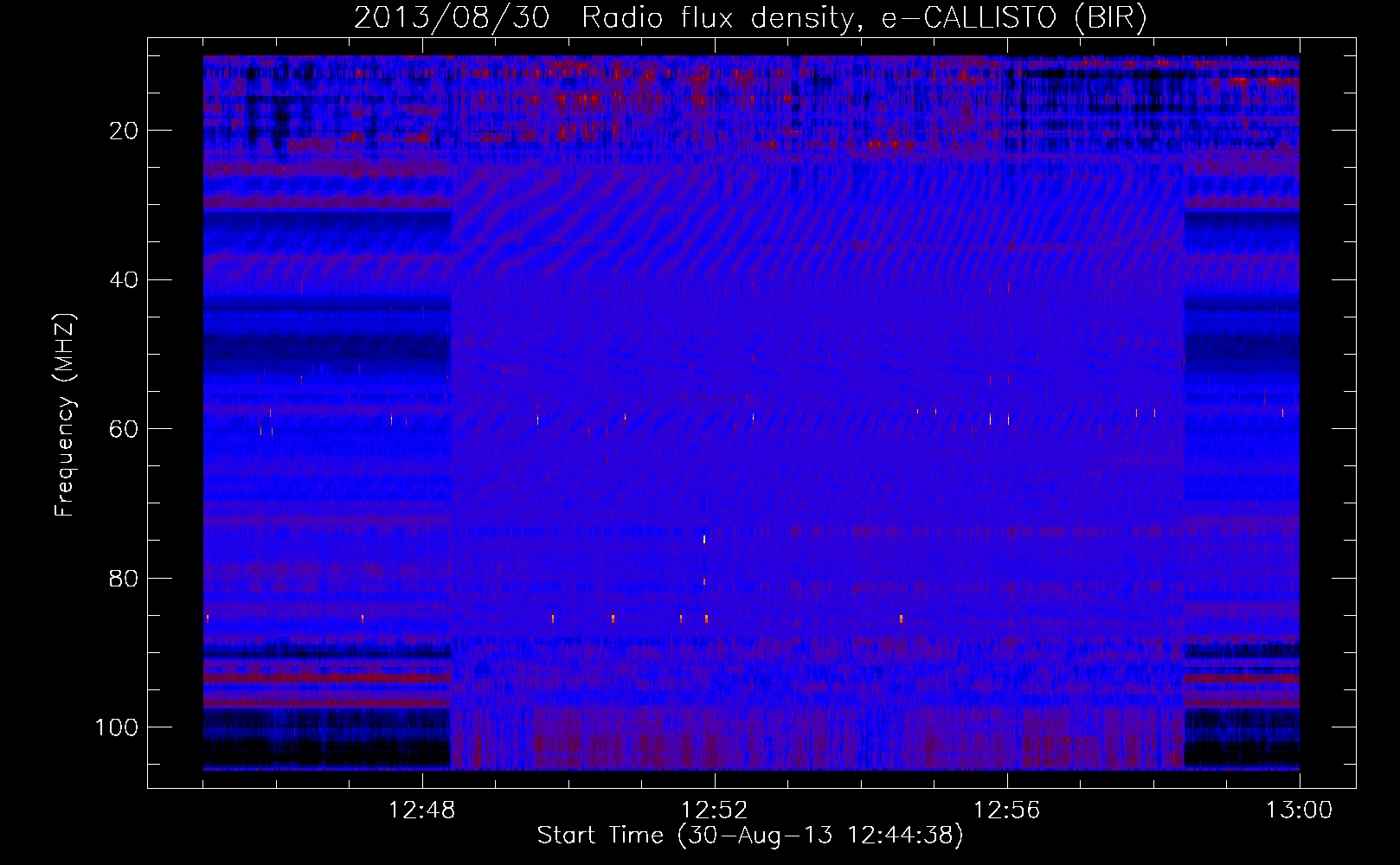
Task: Click the 60 frequency tick label
Action: point(124,429)
